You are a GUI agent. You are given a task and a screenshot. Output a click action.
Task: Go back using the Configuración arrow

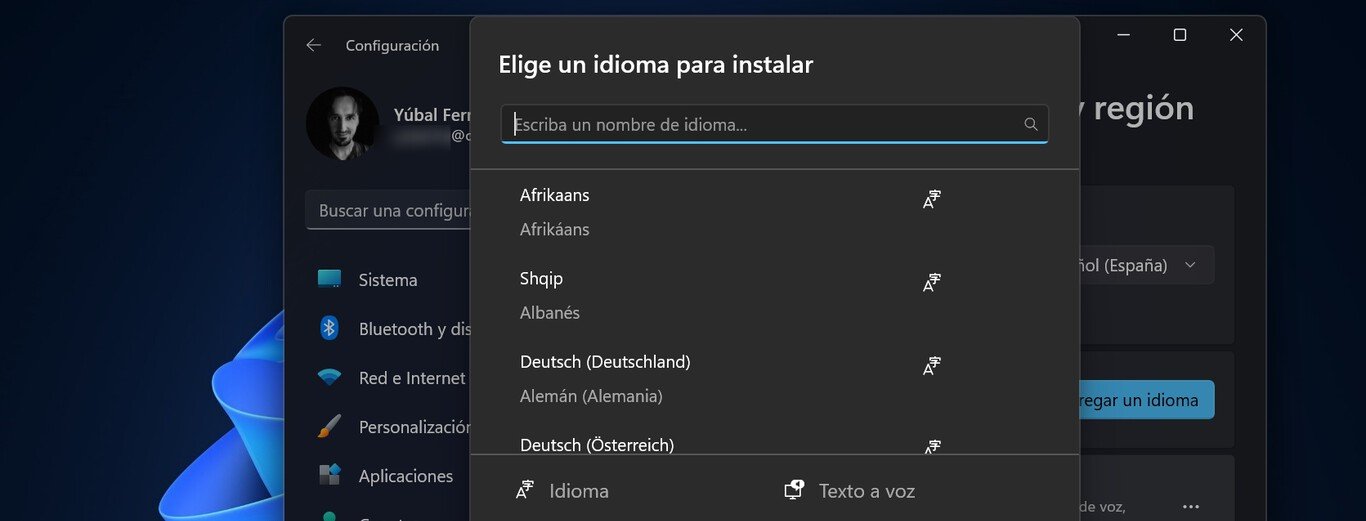tap(314, 45)
